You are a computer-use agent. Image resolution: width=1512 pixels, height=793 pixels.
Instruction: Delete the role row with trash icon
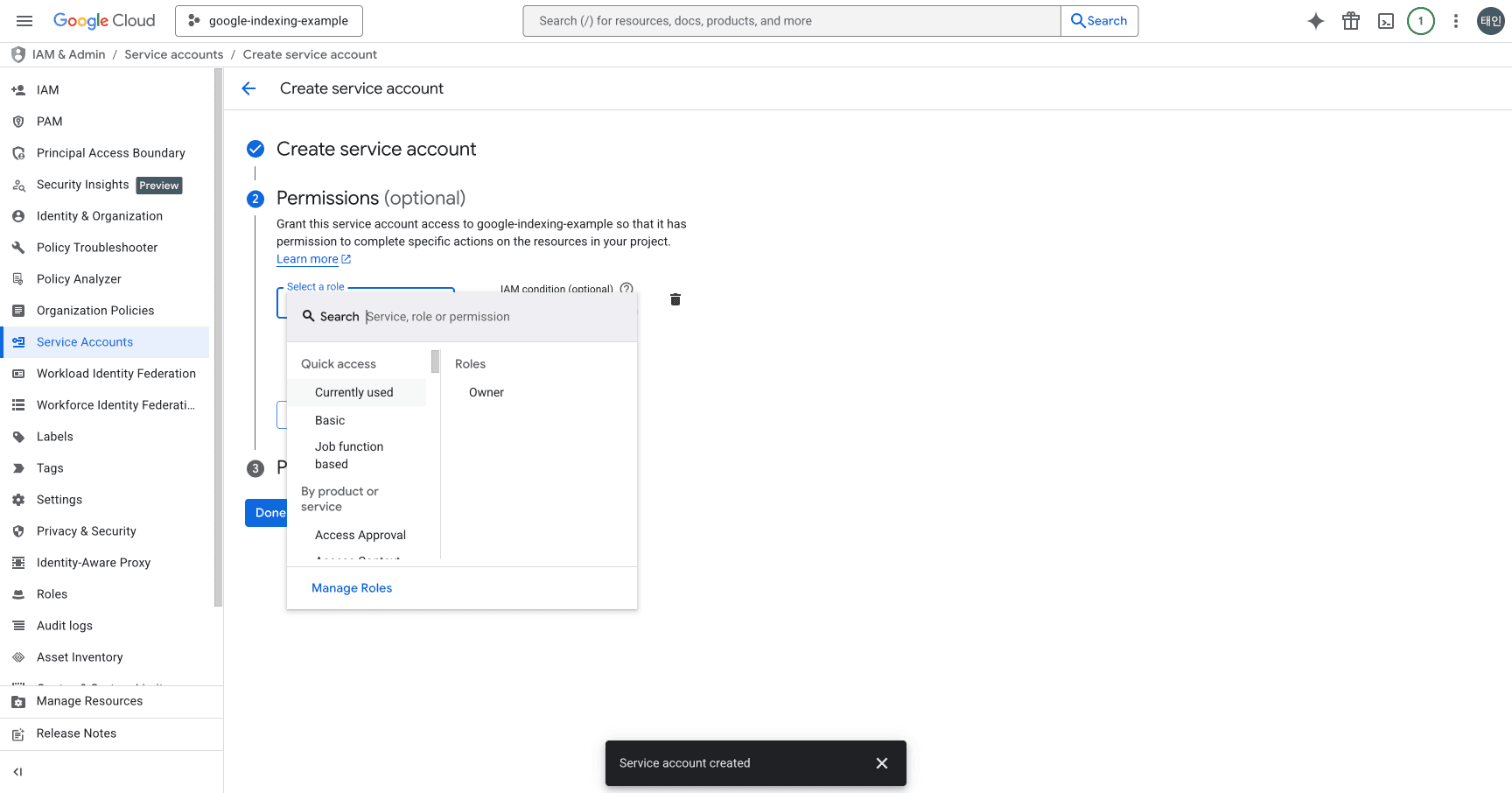pyautogui.click(x=675, y=299)
